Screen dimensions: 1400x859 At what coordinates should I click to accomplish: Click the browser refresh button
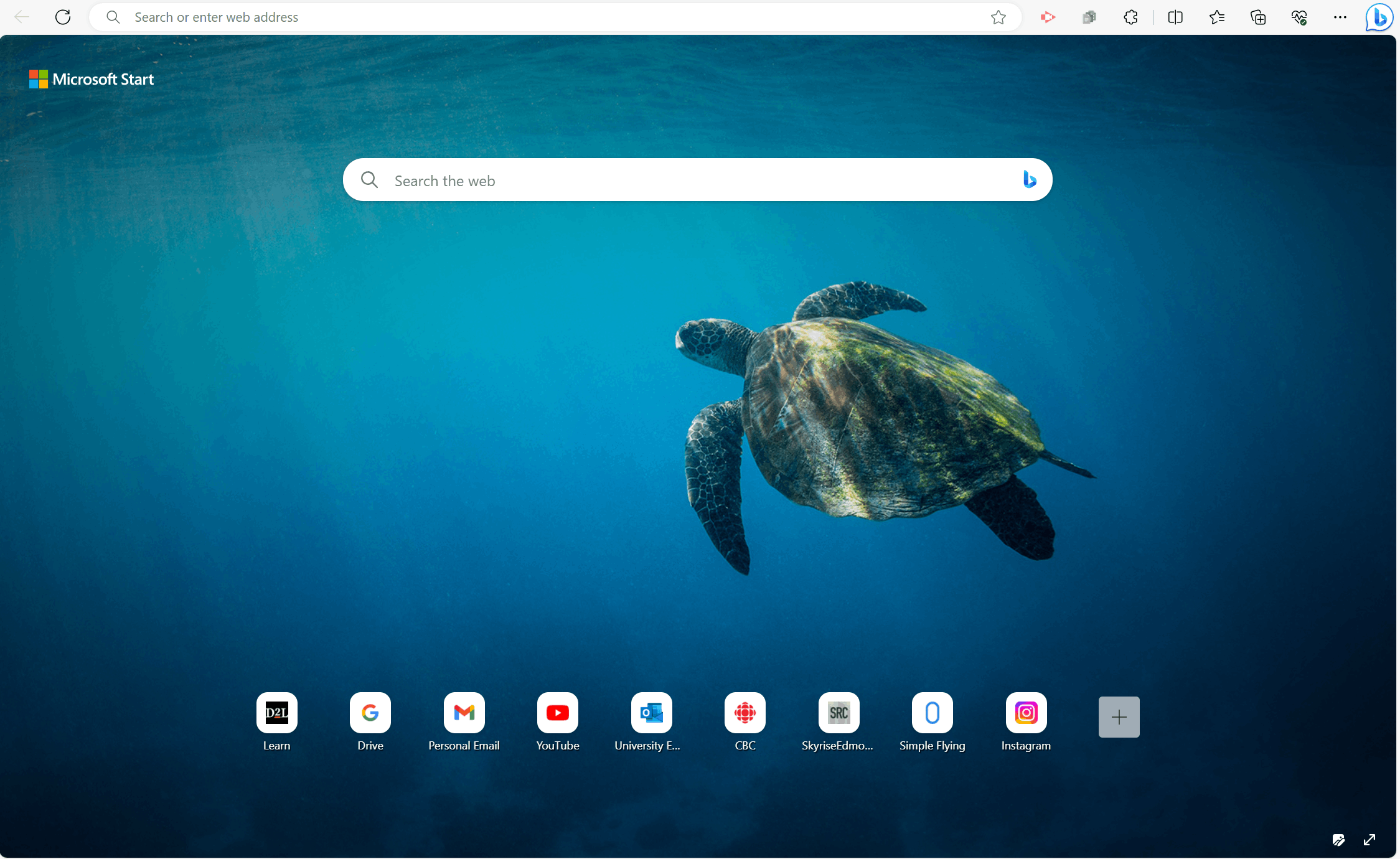pyautogui.click(x=63, y=17)
